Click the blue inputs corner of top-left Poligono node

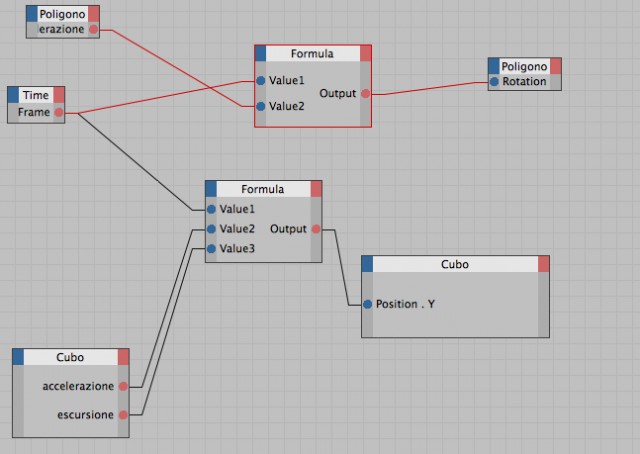pos(32,14)
